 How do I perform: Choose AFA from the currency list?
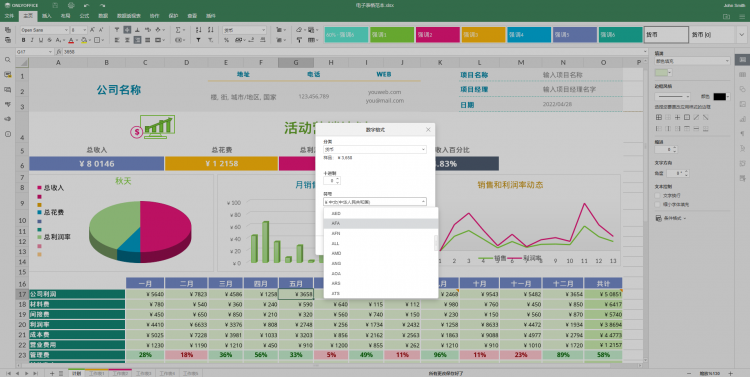tap(381, 223)
